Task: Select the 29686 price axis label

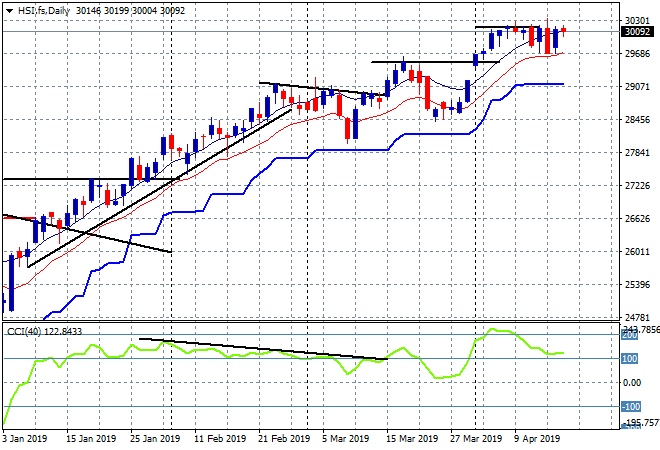Action: (x=637, y=54)
